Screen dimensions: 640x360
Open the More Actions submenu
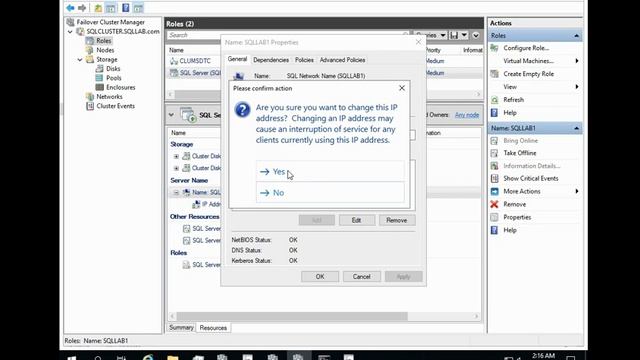(x=522, y=191)
